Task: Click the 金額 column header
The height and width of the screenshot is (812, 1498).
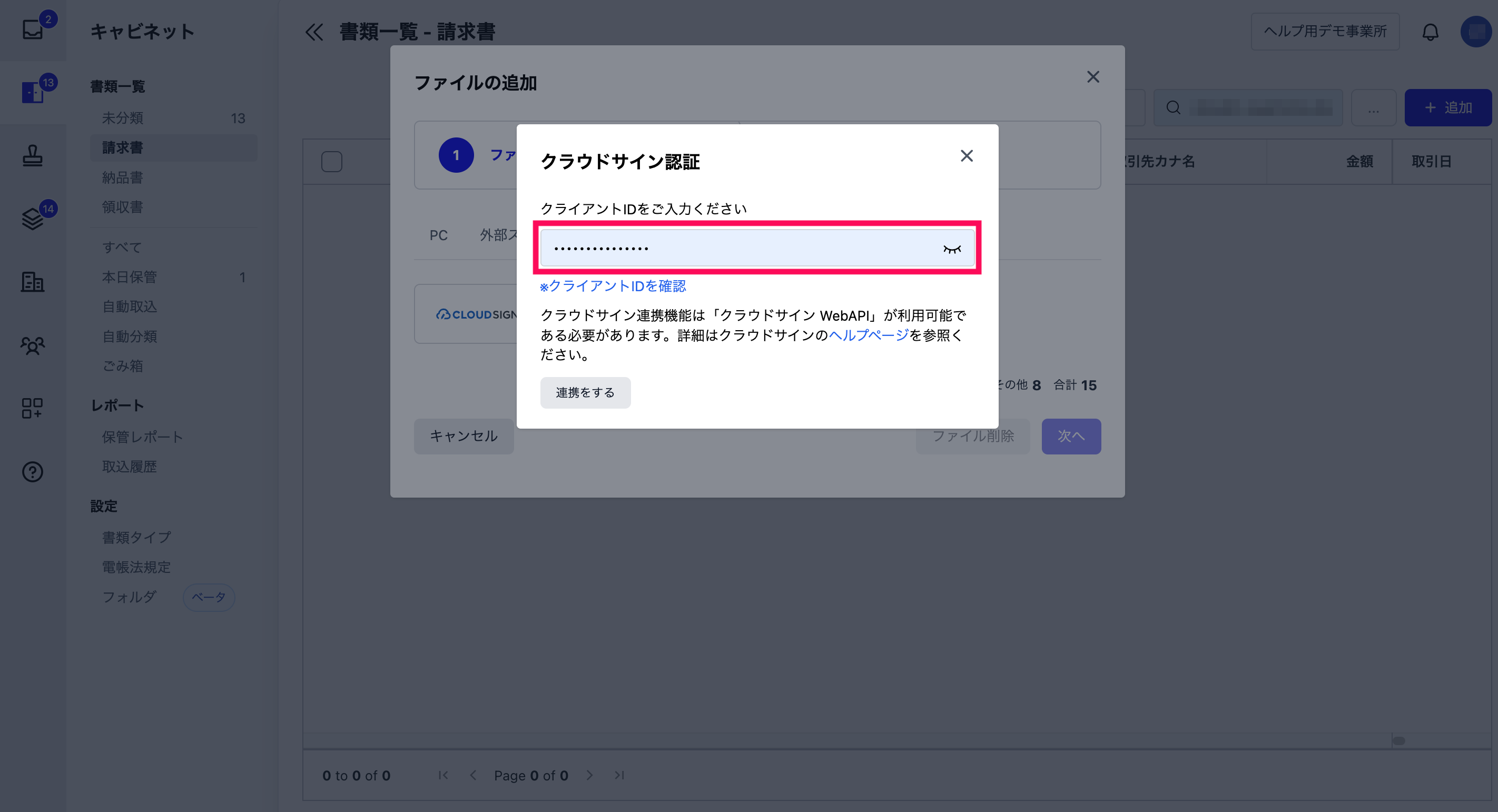Action: click(1359, 162)
